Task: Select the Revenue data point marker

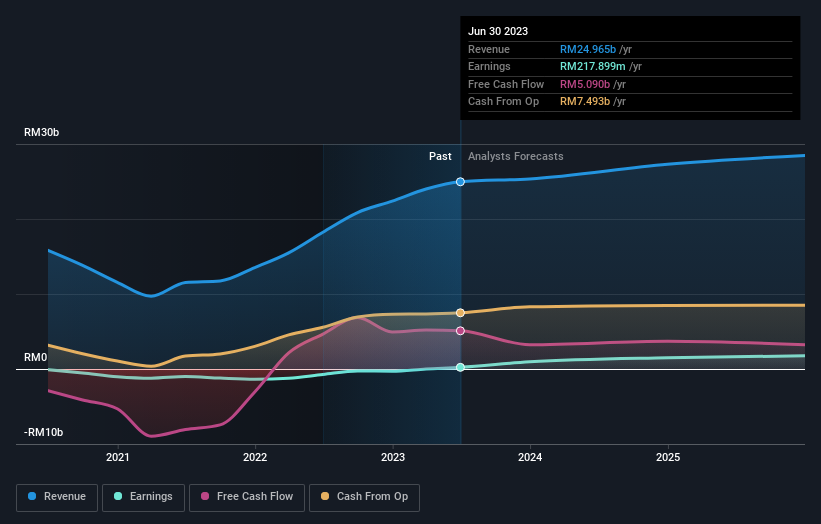Action: point(460,182)
